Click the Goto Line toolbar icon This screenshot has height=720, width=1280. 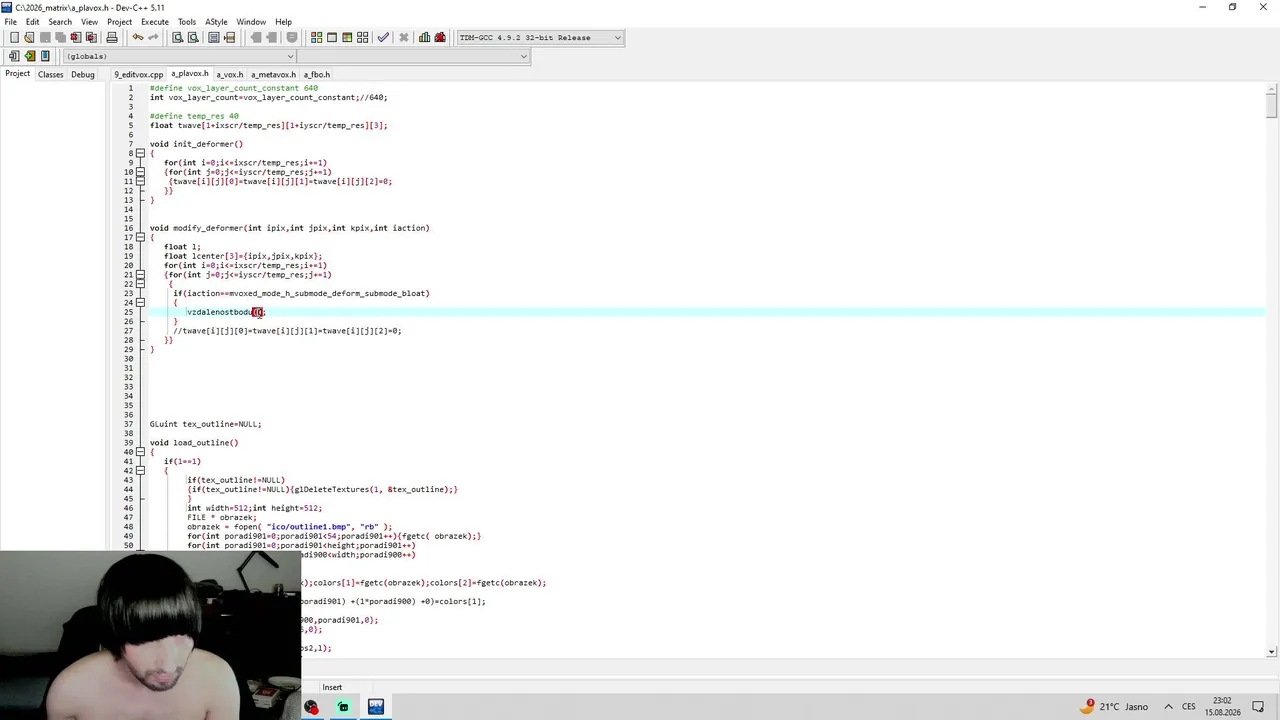229,38
